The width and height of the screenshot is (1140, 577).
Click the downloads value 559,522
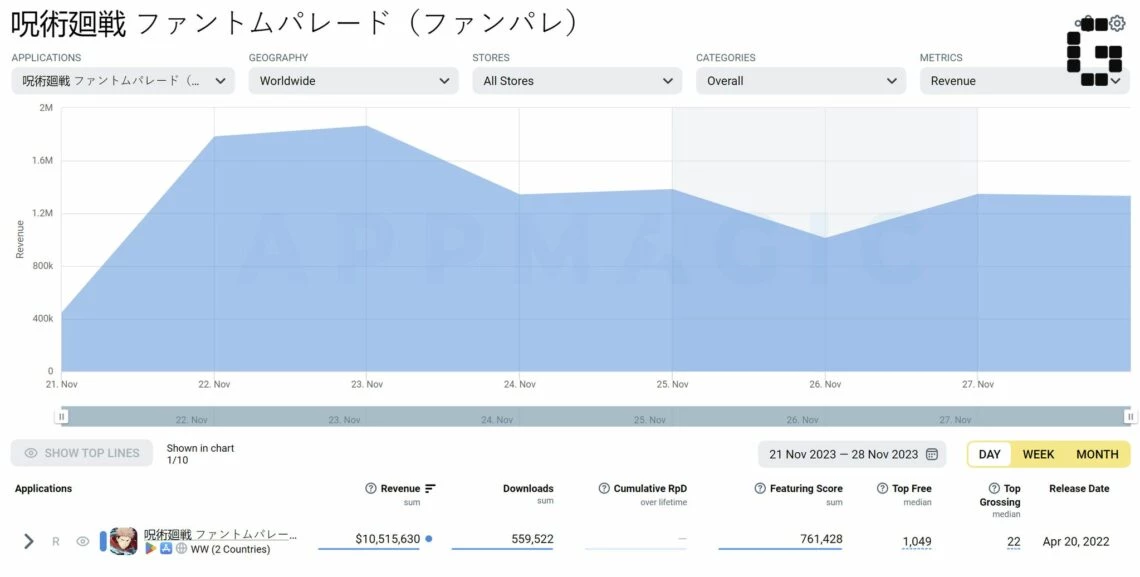[x=532, y=539]
